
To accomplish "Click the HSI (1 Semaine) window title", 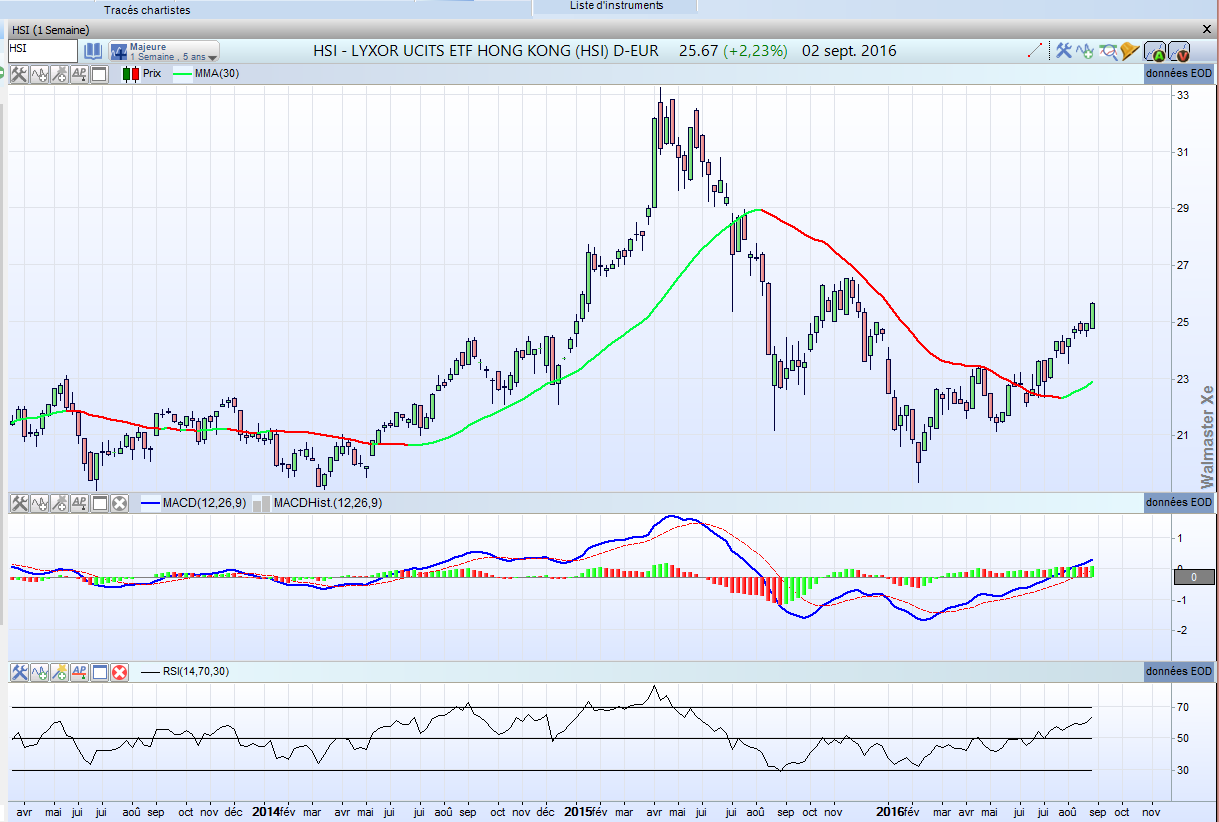I will [x=50, y=30].
